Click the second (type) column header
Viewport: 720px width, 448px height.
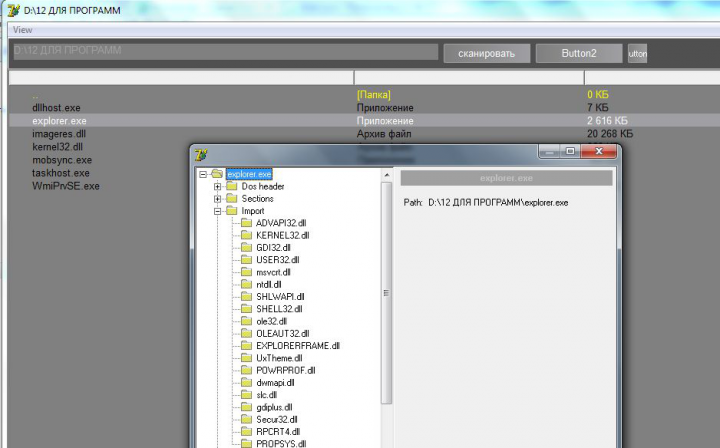point(469,78)
